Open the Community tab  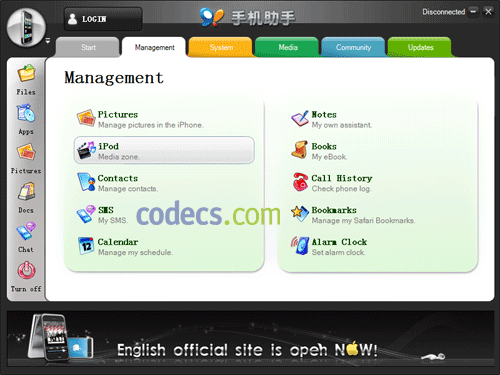[x=353, y=47]
